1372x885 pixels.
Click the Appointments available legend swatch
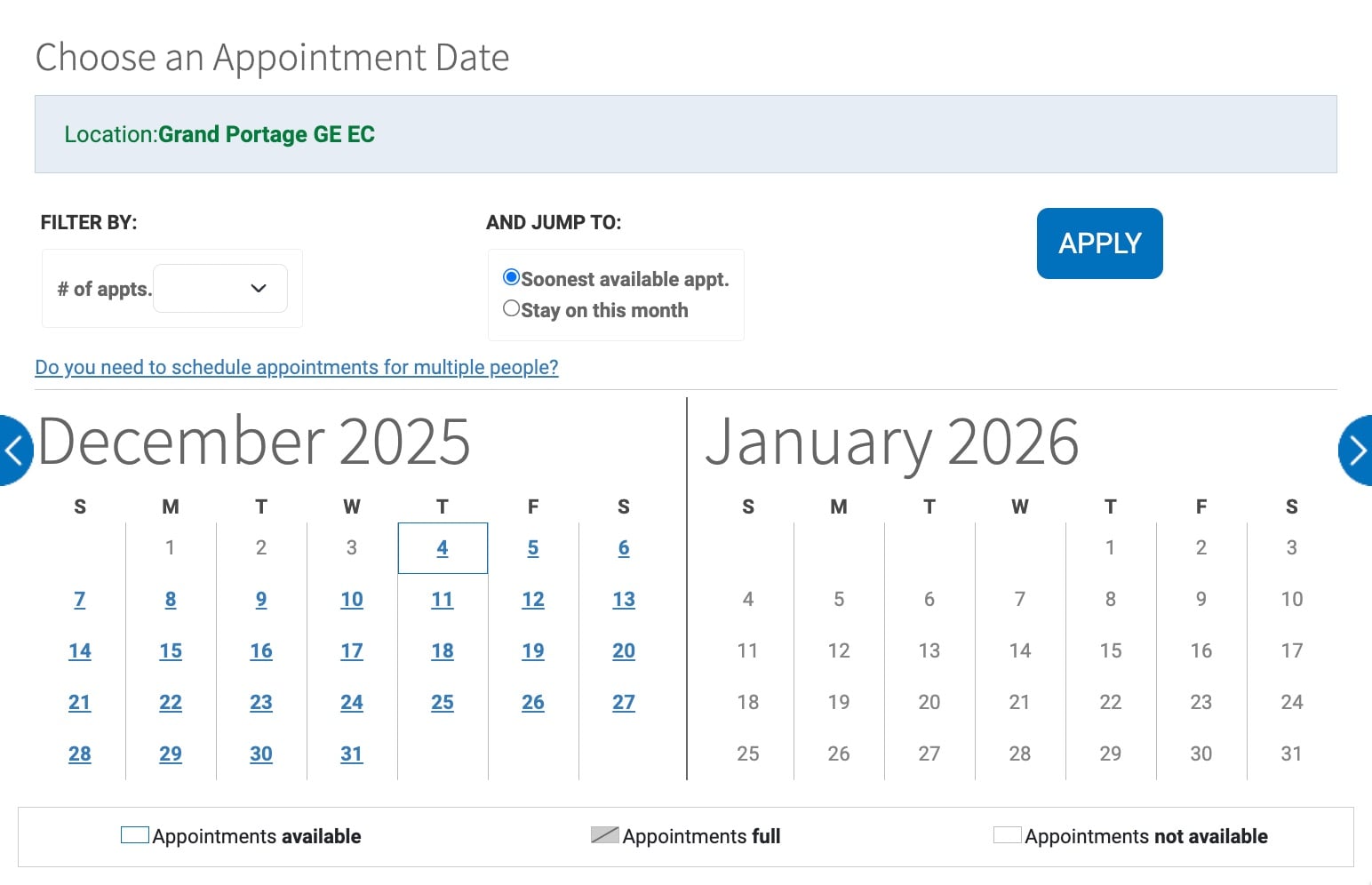[x=134, y=834]
